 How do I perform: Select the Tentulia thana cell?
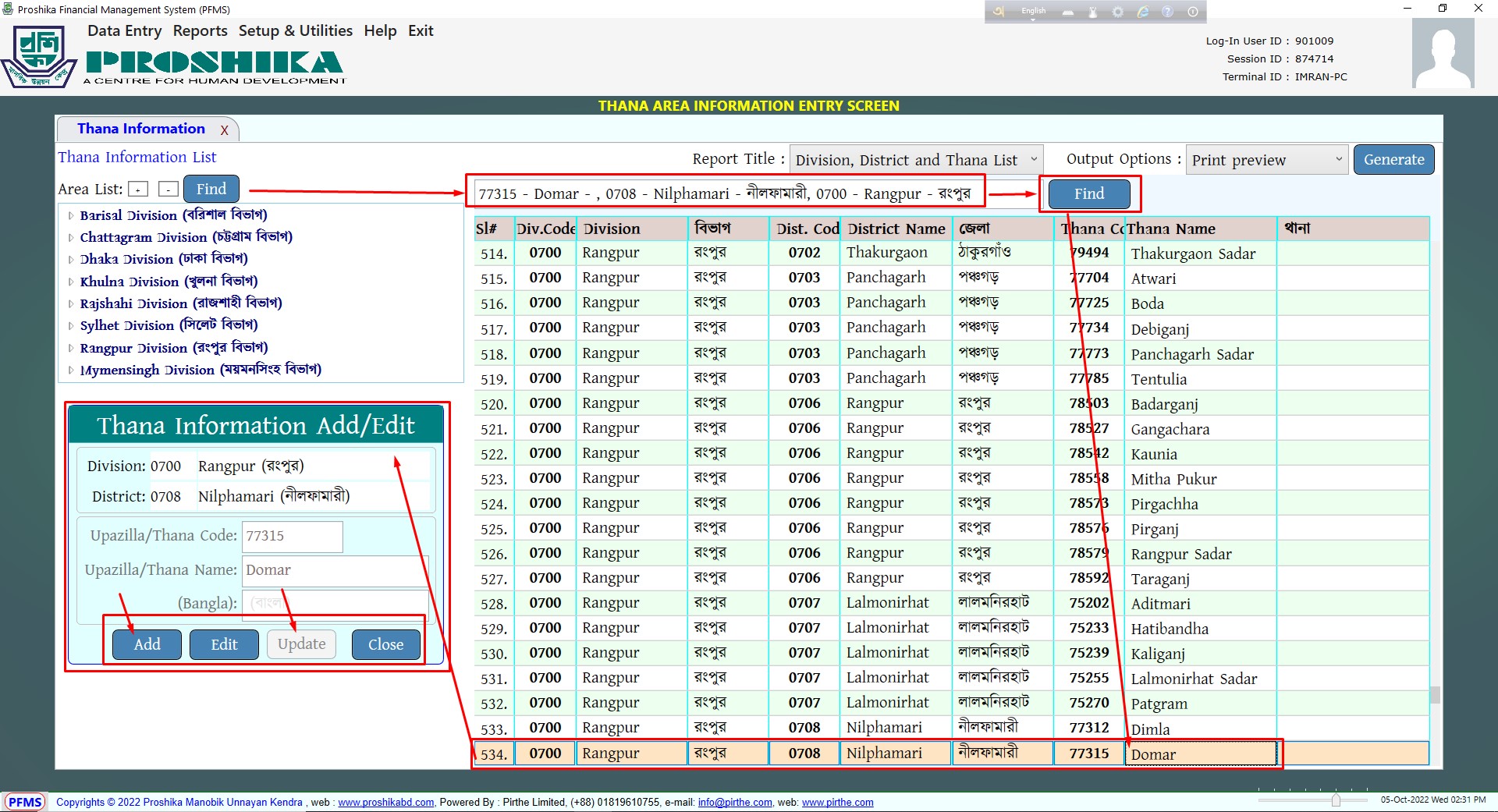point(1200,378)
